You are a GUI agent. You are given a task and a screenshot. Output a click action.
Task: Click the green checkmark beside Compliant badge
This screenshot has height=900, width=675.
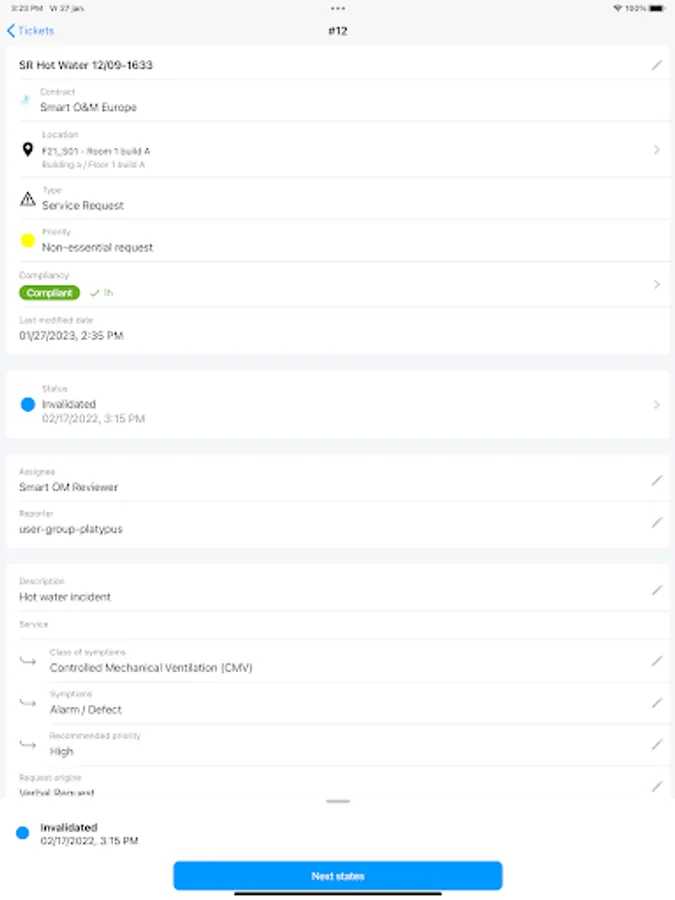click(95, 292)
